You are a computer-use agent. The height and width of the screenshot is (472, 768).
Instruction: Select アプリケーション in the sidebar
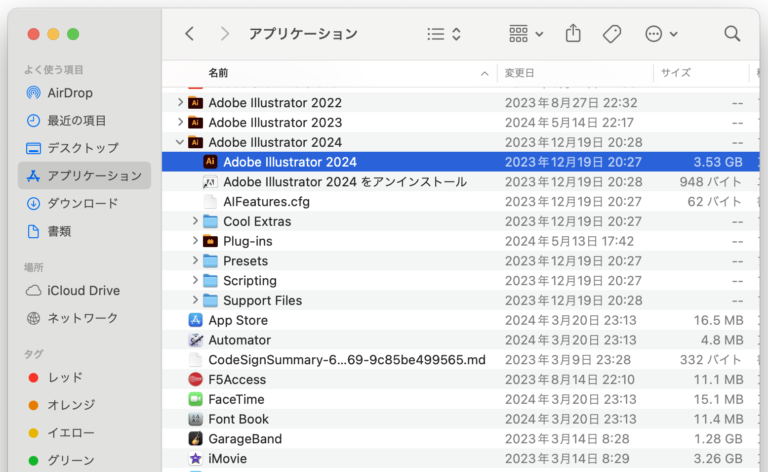84,176
